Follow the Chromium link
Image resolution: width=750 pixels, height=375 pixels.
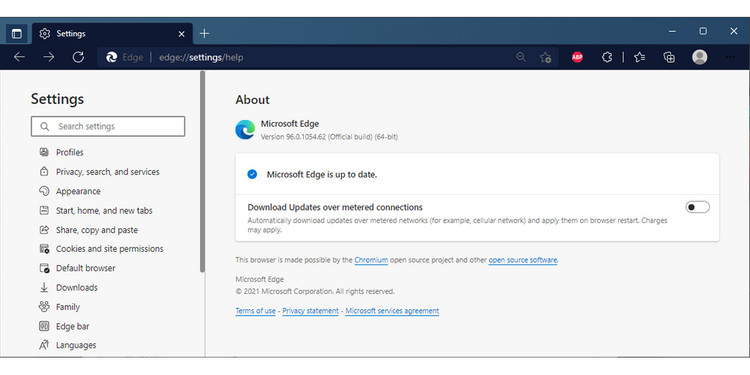(x=371, y=260)
